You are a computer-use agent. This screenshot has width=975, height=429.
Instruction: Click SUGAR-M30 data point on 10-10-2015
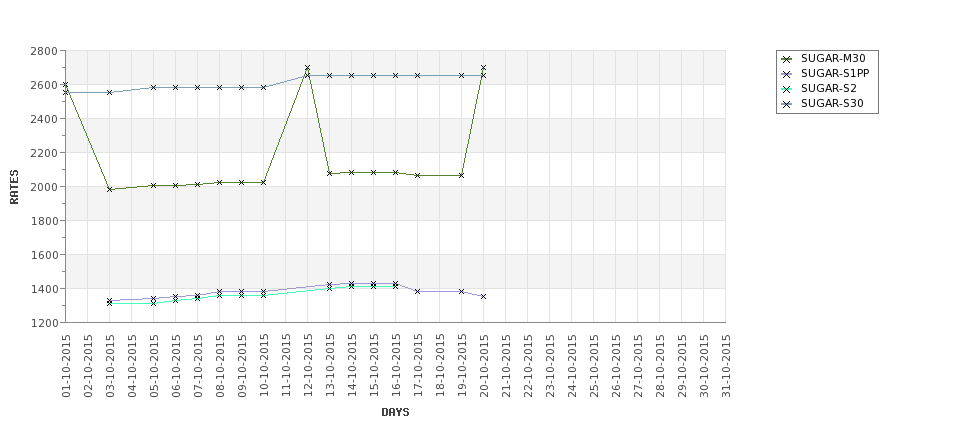click(264, 182)
